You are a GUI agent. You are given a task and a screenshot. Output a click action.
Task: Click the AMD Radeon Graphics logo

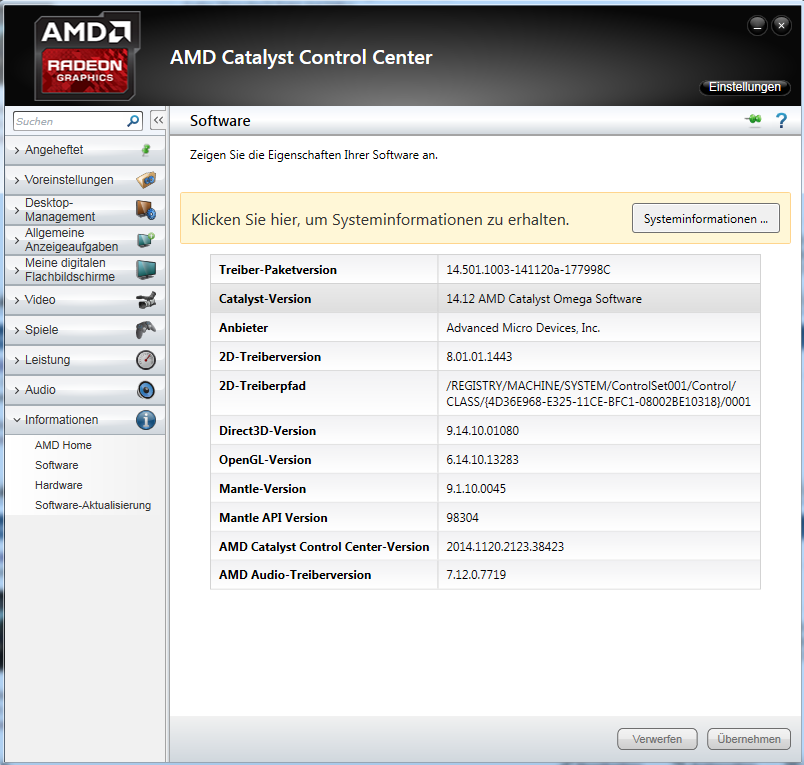(87, 56)
